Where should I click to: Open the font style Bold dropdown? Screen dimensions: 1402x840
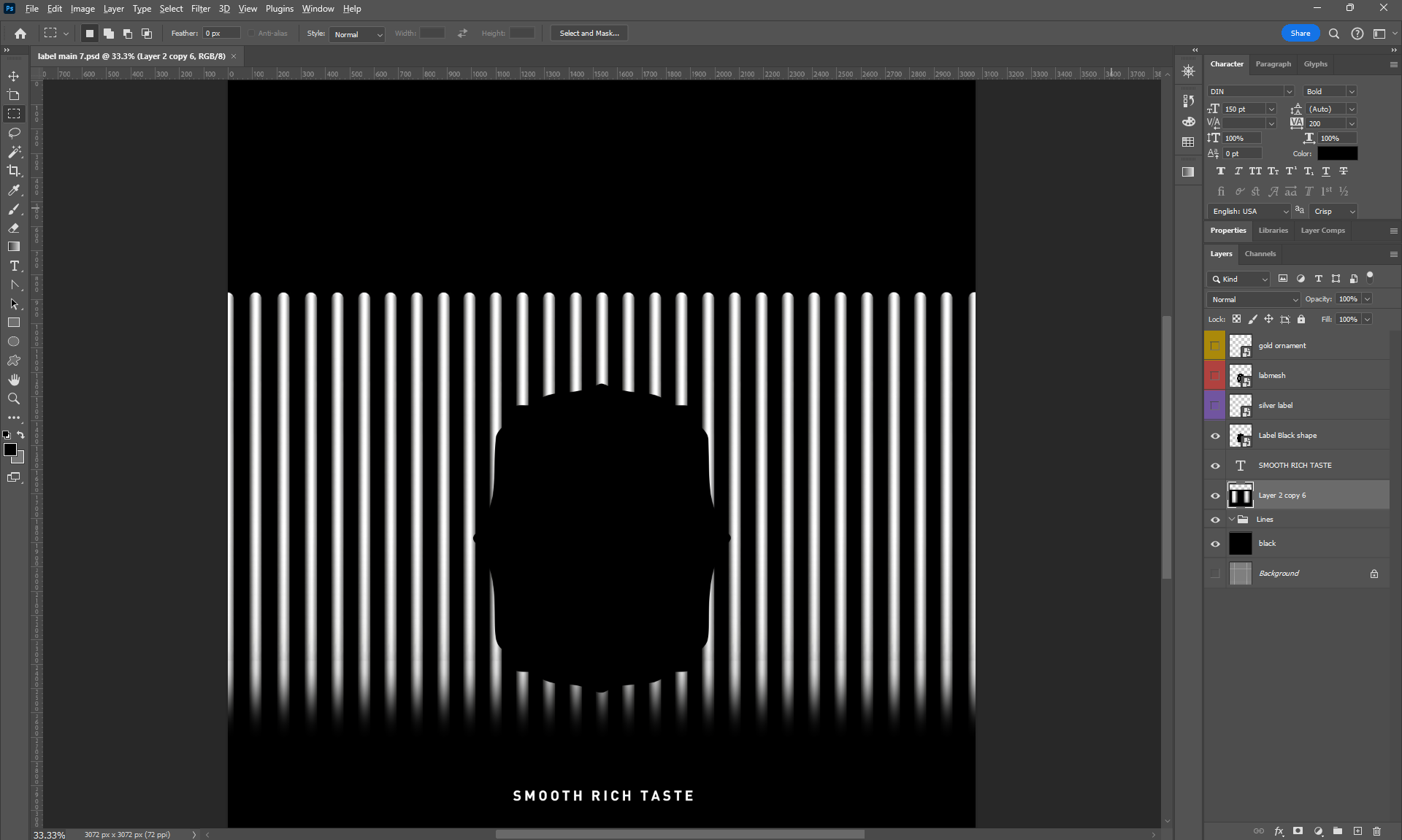(x=1330, y=91)
